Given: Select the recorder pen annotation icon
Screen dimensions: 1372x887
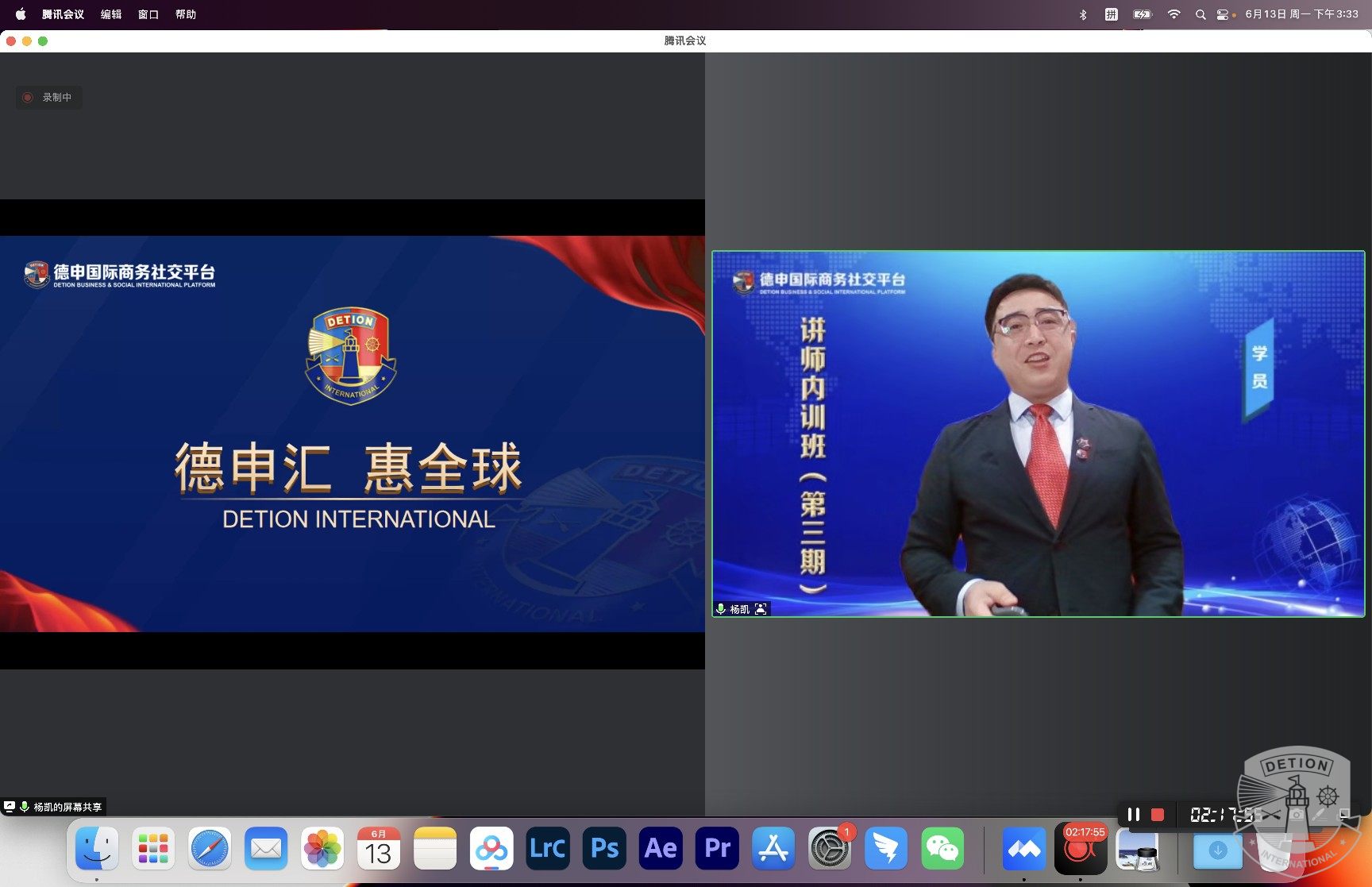Looking at the screenshot, I should 1320,815.
